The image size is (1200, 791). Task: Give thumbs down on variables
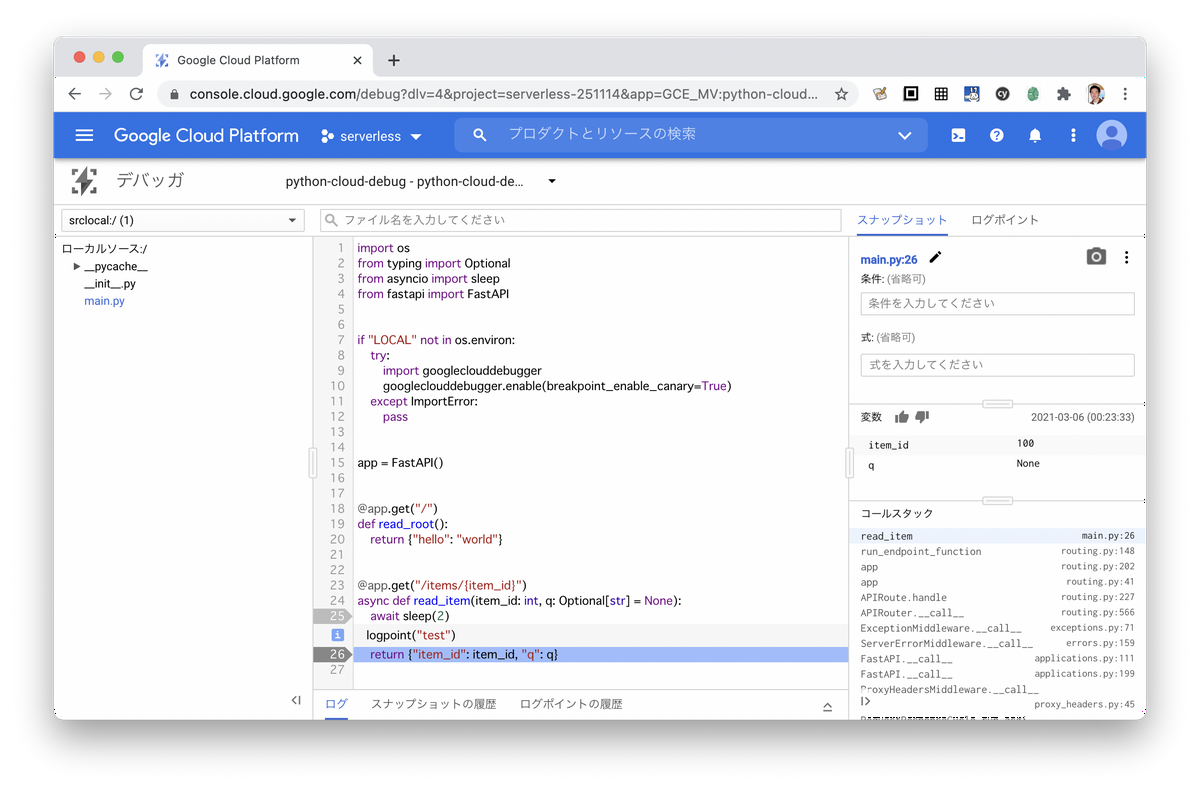tap(922, 417)
